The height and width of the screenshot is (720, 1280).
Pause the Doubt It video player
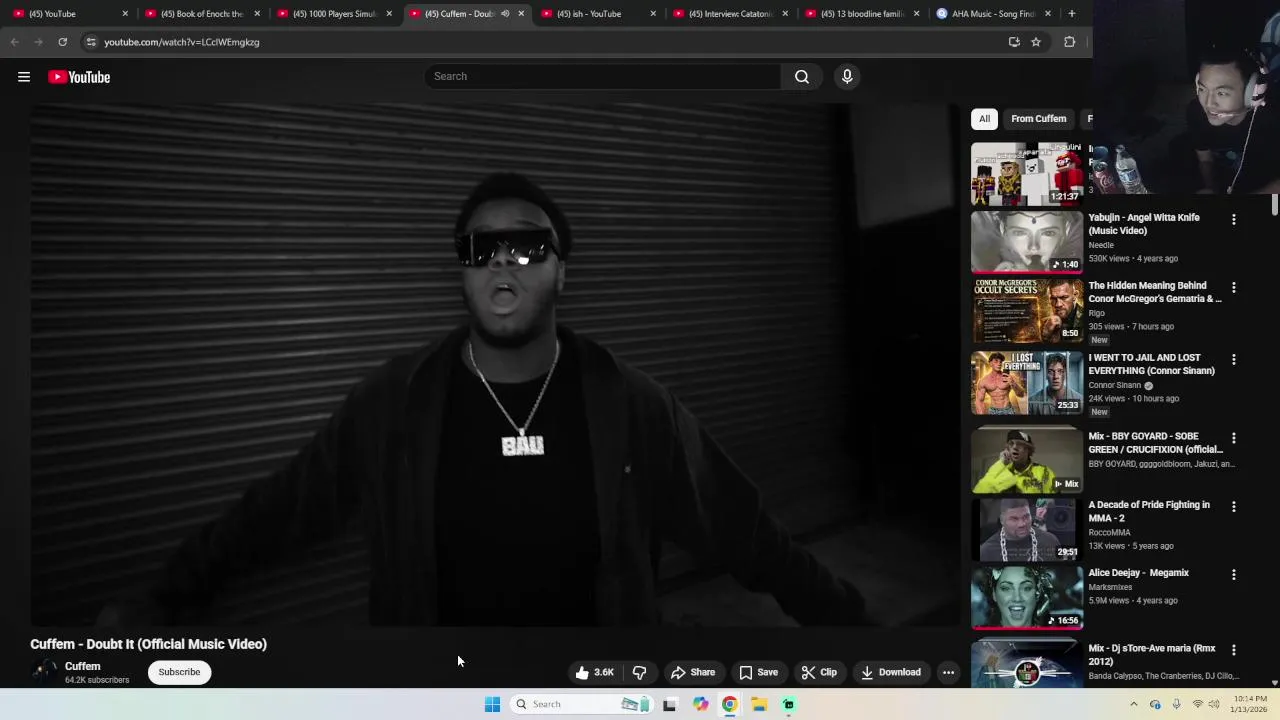[495, 365]
